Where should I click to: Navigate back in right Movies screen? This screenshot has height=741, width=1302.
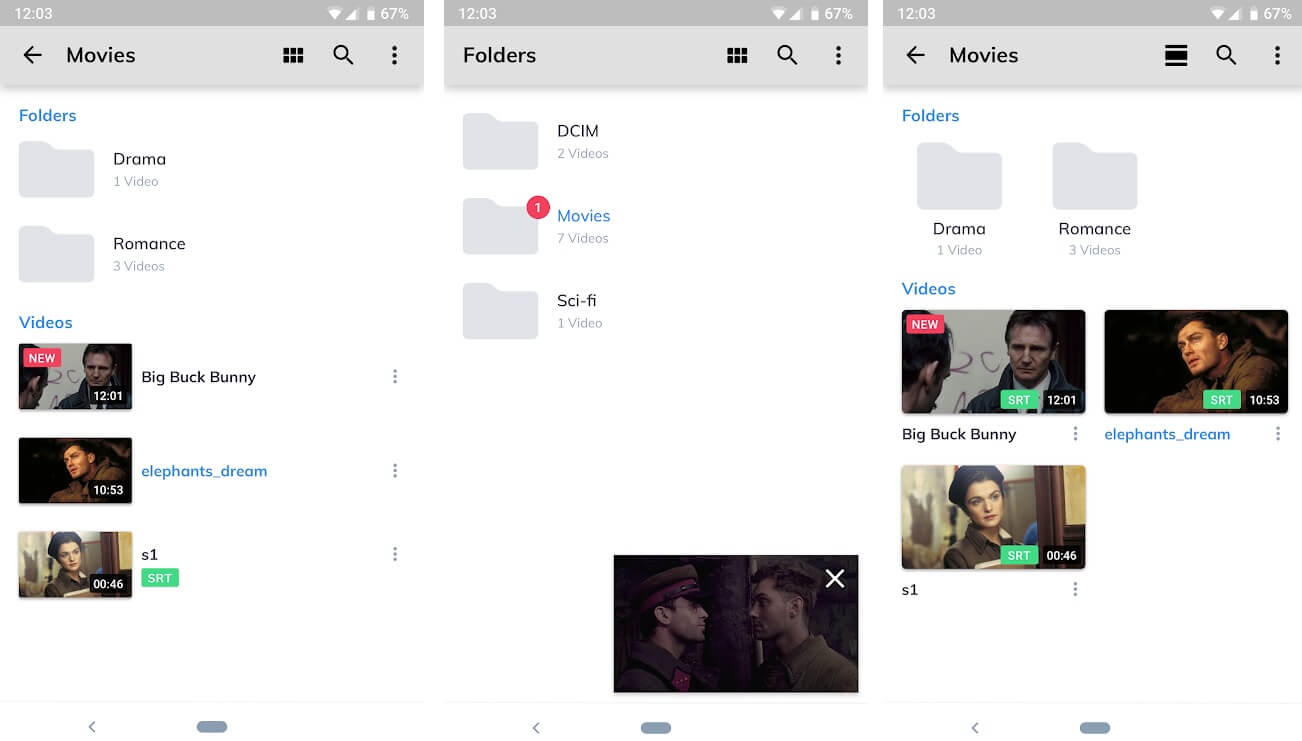(915, 55)
